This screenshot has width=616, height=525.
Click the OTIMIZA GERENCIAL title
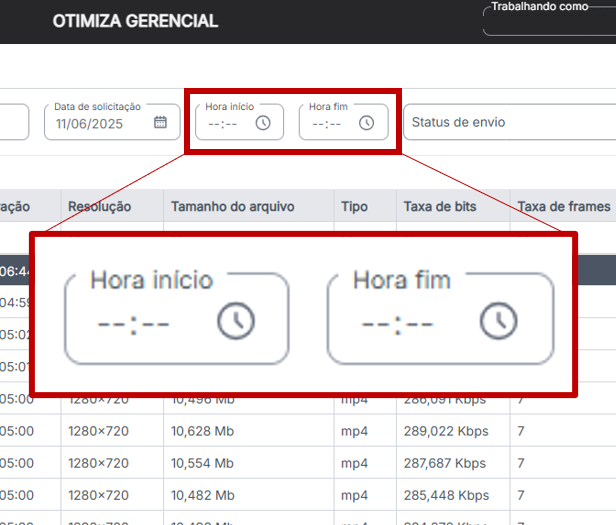pos(135,21)
